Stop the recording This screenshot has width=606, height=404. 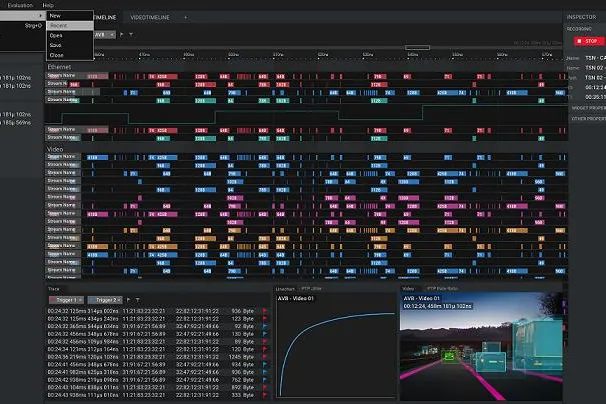click(588, 41)
